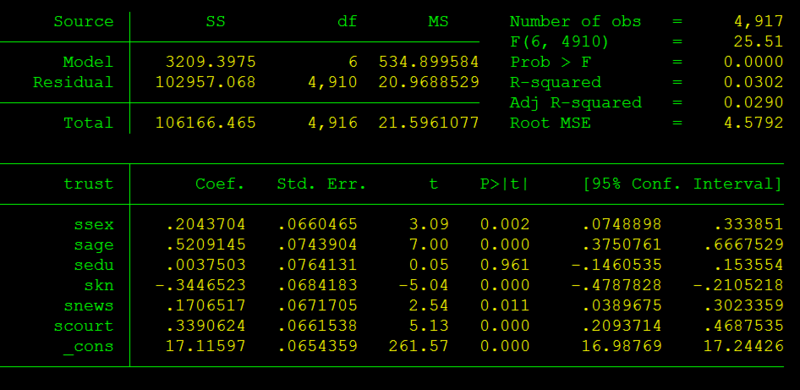Click the sedu p-value 0.961
The width and height of the screenshot is (800, 390).
[504, 265]
